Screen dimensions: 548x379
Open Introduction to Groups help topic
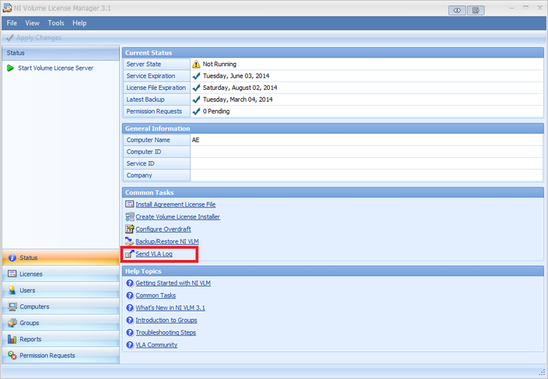point(166,320)
